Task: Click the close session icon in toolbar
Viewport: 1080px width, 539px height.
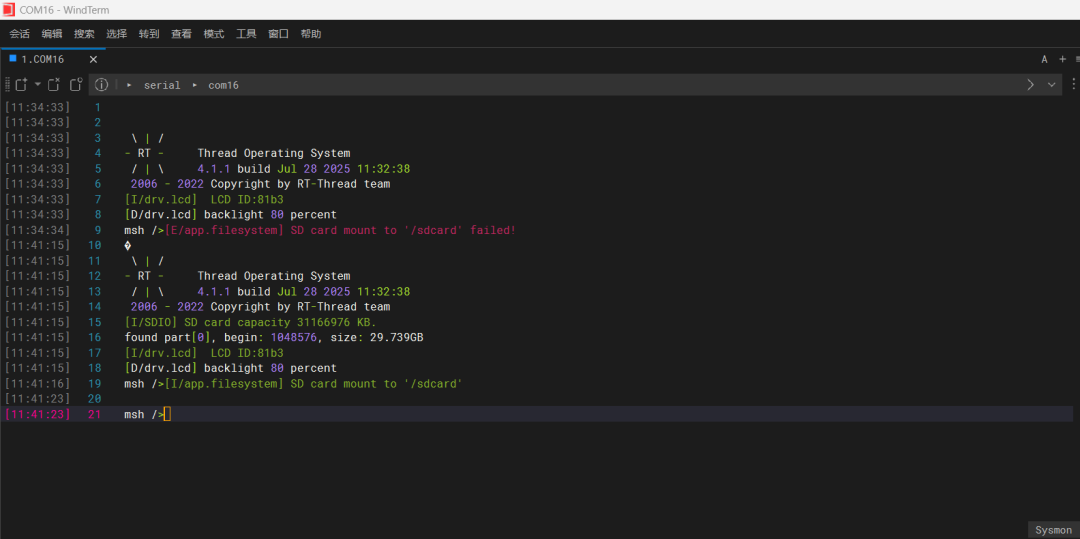Action: click(54, 85)
